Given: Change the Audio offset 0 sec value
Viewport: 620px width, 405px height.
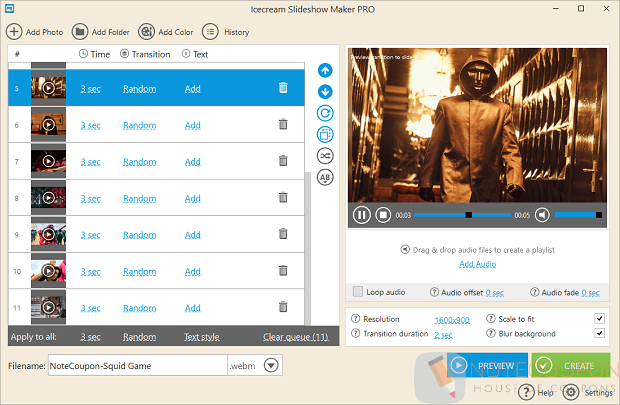Looking at the screenshot, I should pos(495,293).
